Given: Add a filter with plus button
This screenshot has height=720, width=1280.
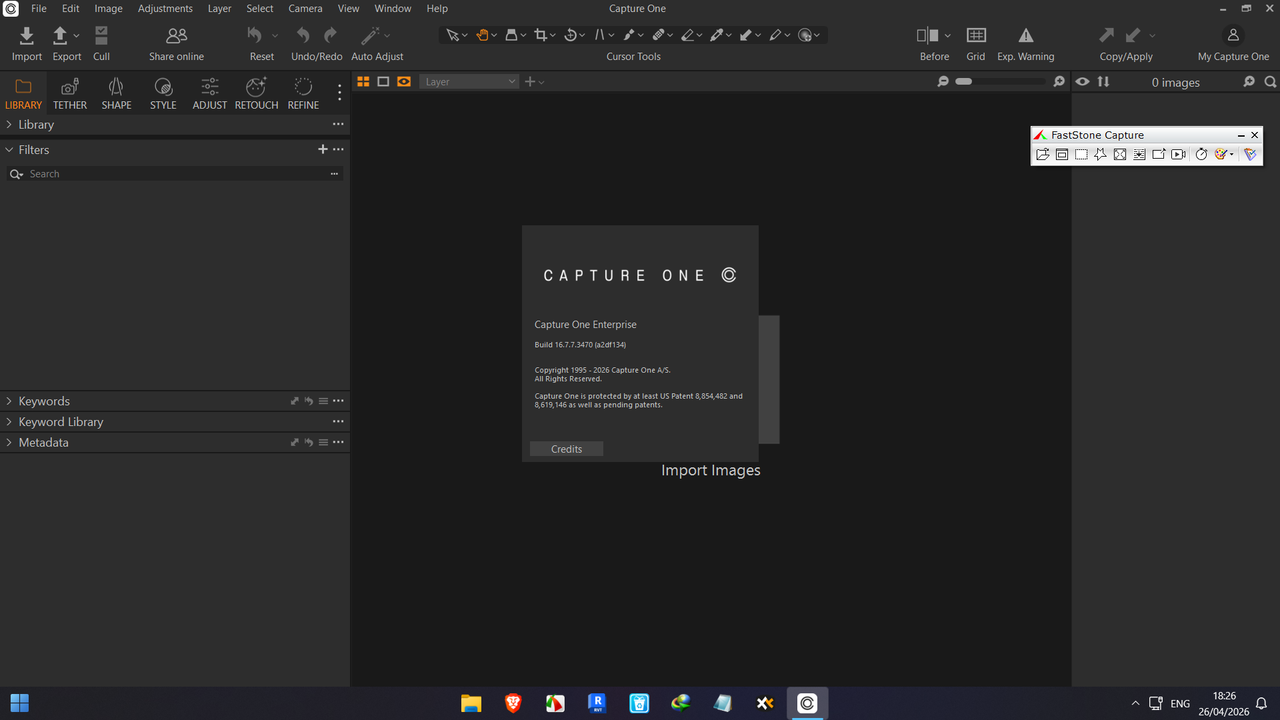Looking at the screenshot, I should click(x=322, y=149).
